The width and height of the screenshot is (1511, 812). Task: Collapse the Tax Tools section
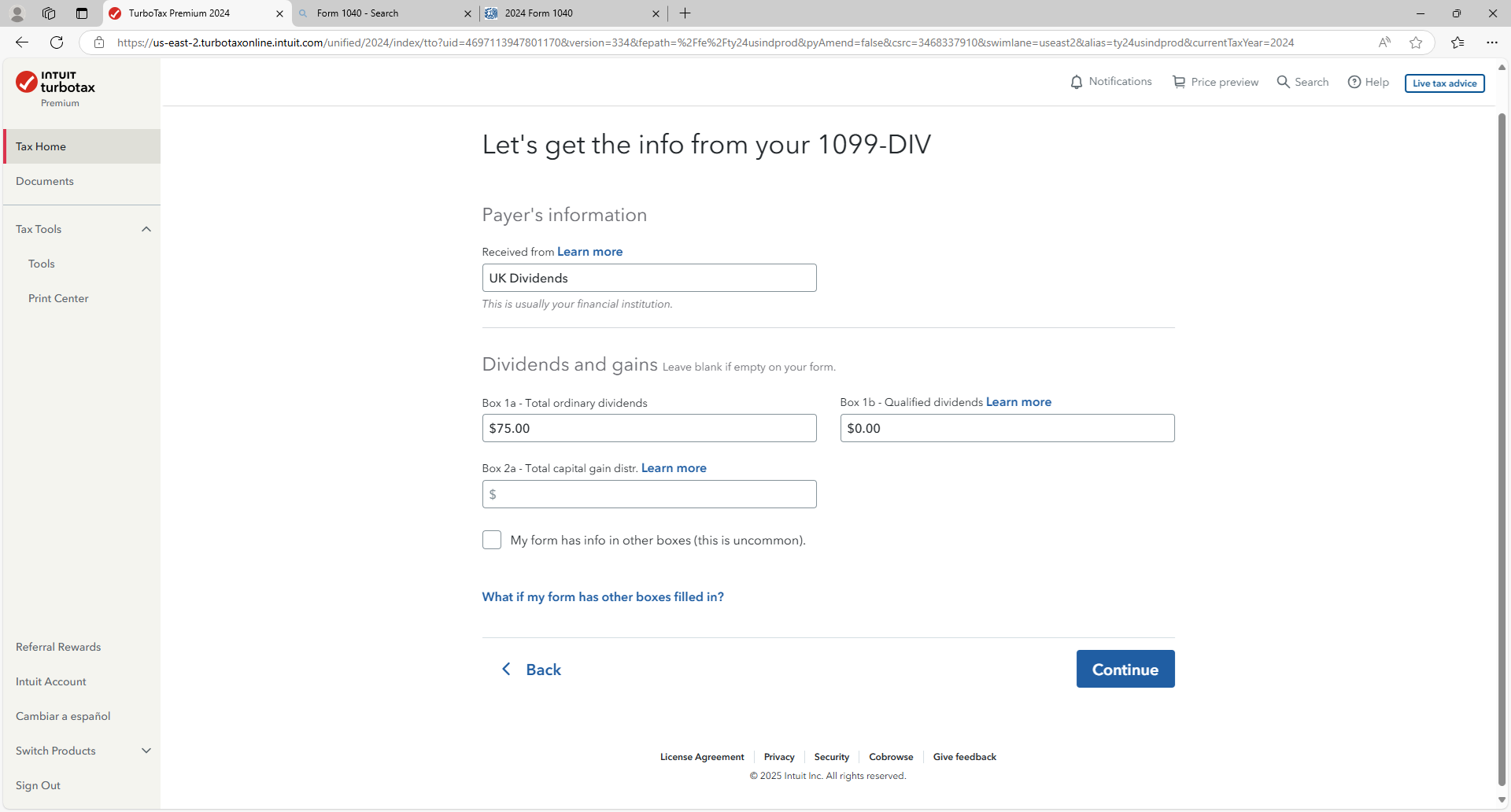click(x=146, y=229)
